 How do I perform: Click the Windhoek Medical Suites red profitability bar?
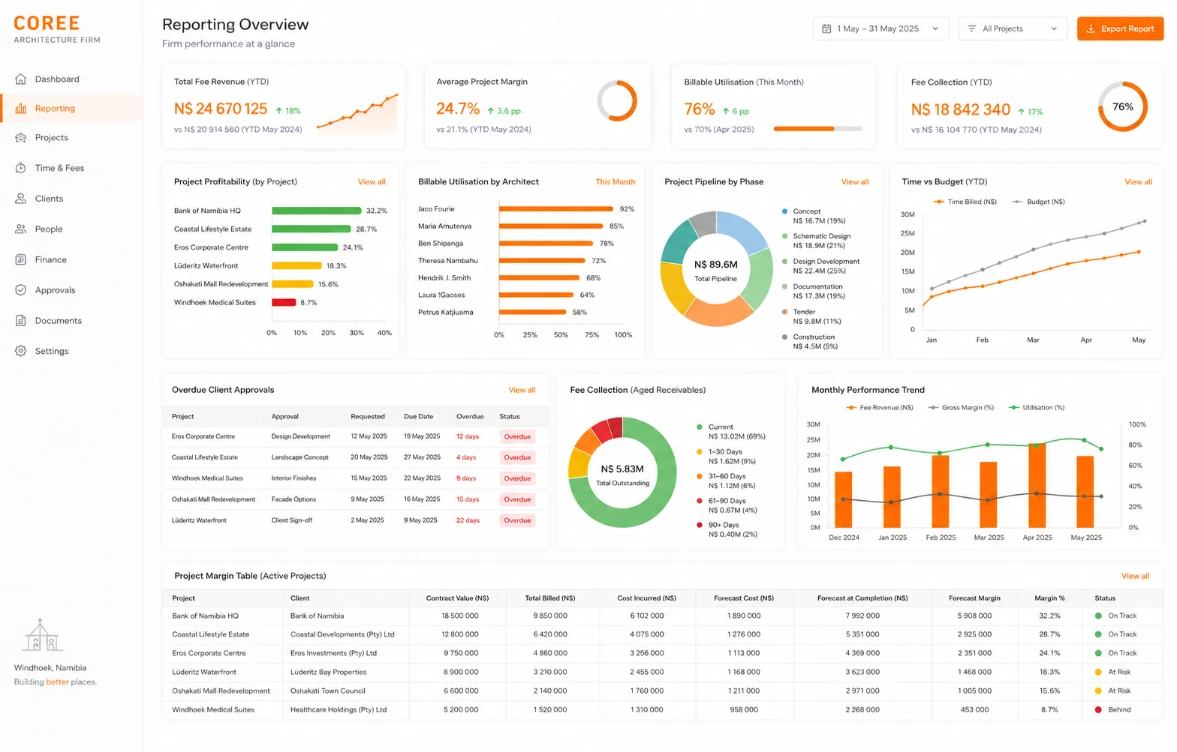click(x=284, y=302)
